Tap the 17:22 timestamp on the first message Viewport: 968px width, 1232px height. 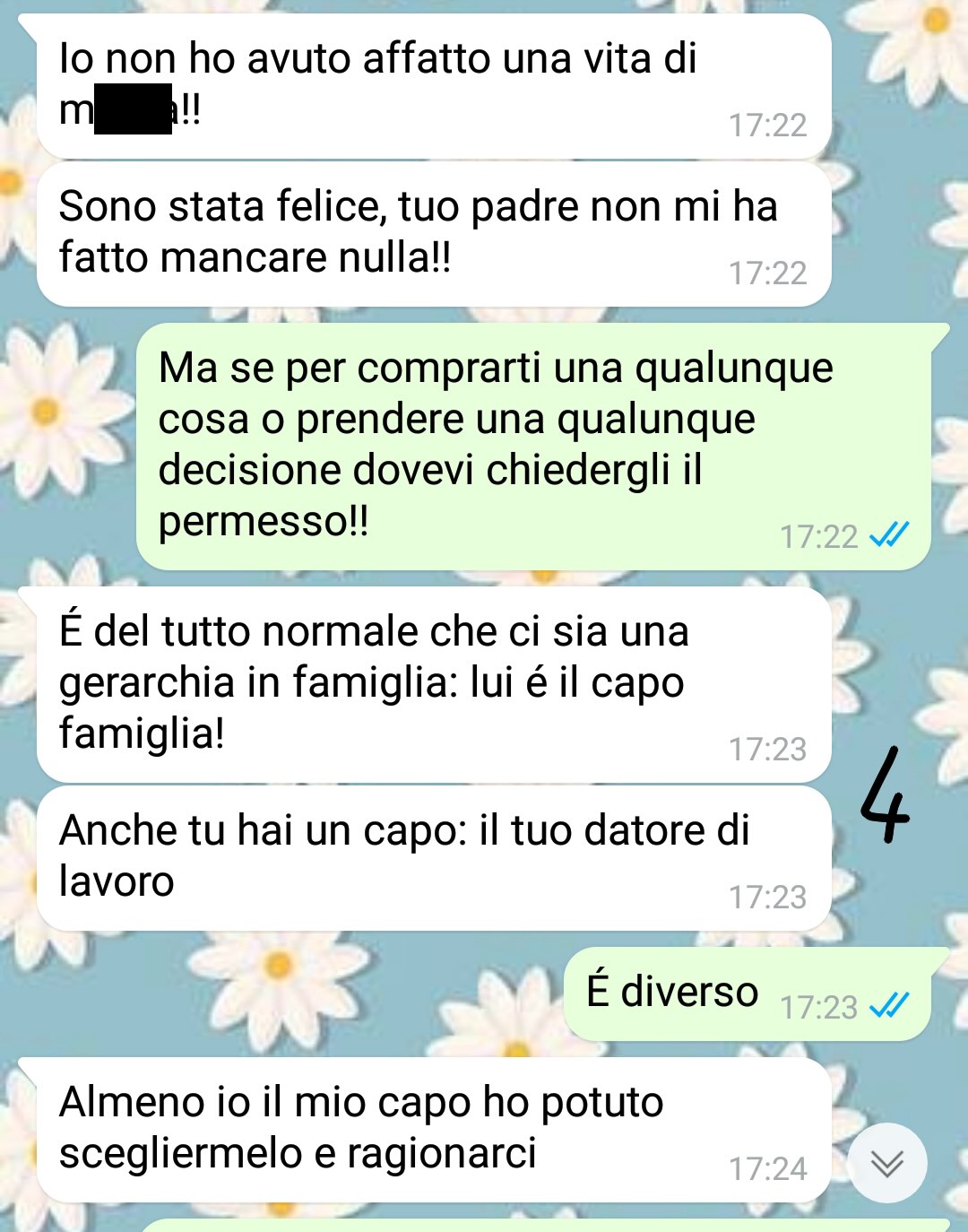[x=767, y=125]
